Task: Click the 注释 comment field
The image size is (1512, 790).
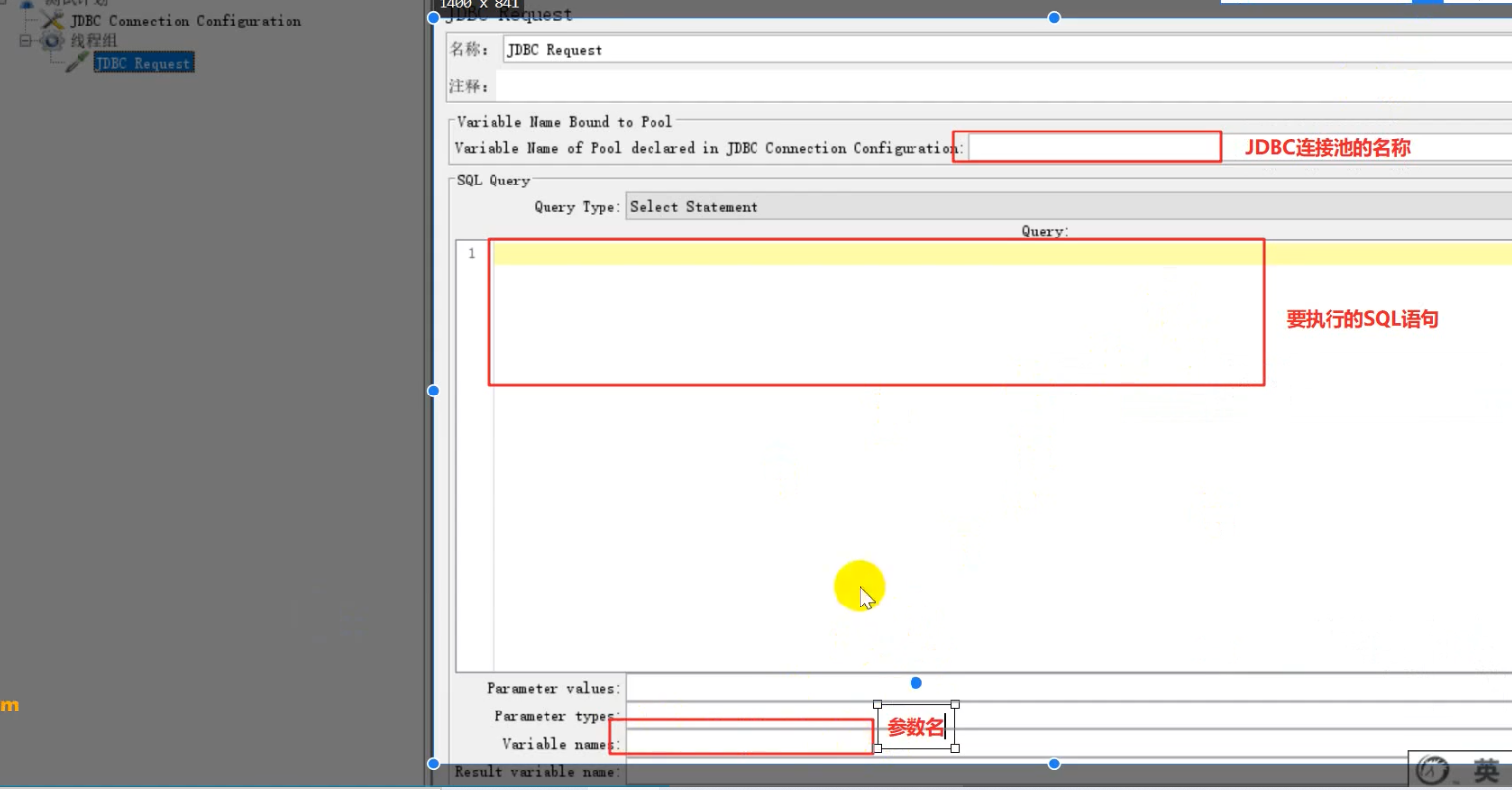Action: tap(1004, 86)
